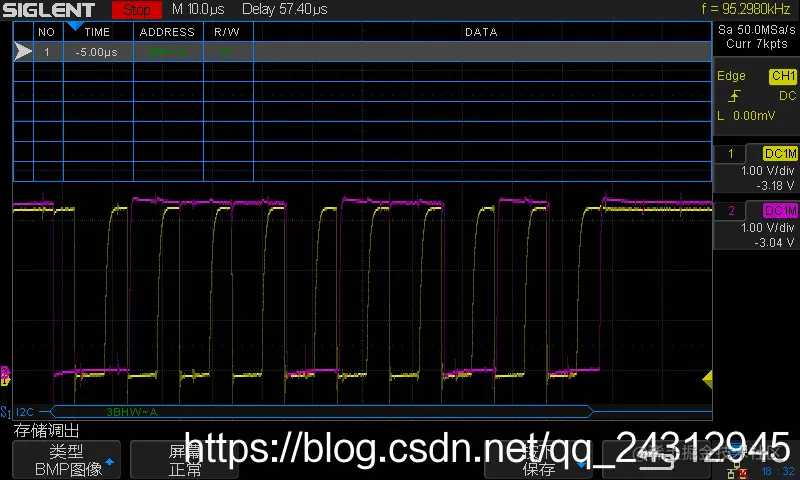Click channel 2's 1.00 V/div scale
This screenshot has height=480, width=800.
click(x=767, y=228)
